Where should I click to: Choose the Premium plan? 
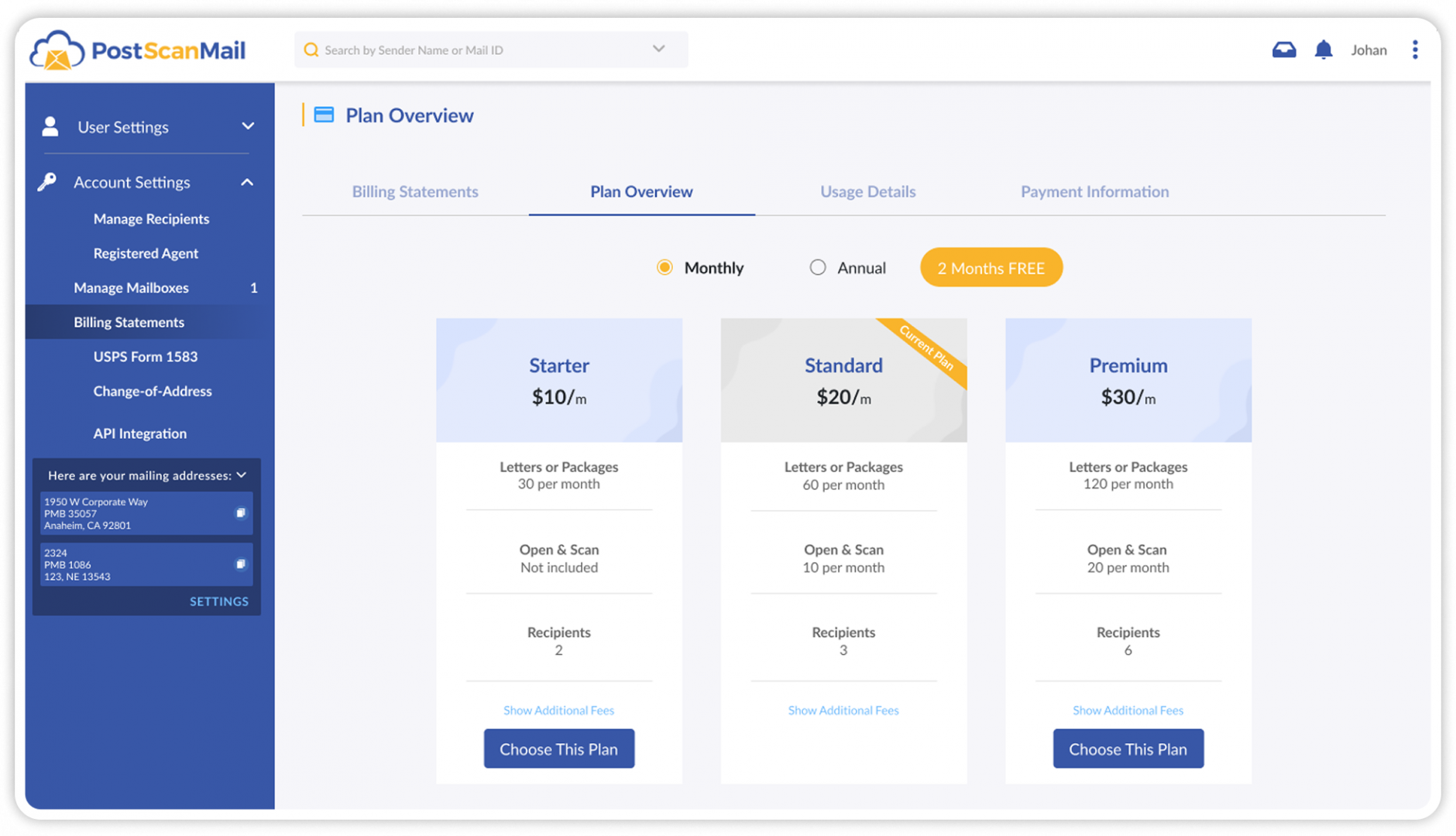coord(1128,749)
